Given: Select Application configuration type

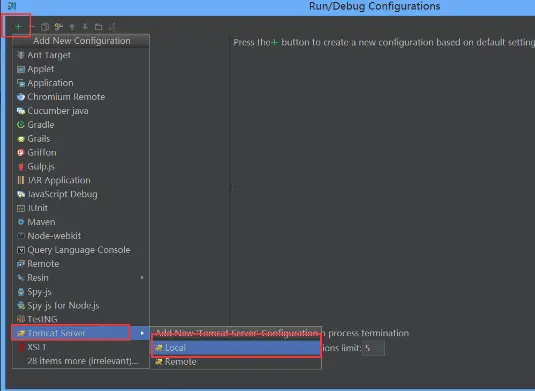Looking at the screenshot, I should coord(81,83).
